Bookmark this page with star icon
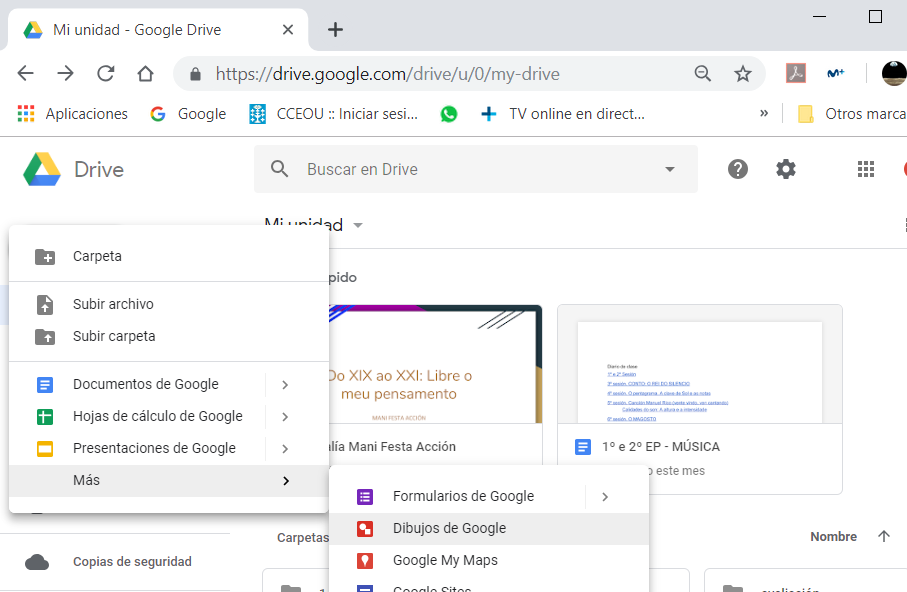 point(742,74)
